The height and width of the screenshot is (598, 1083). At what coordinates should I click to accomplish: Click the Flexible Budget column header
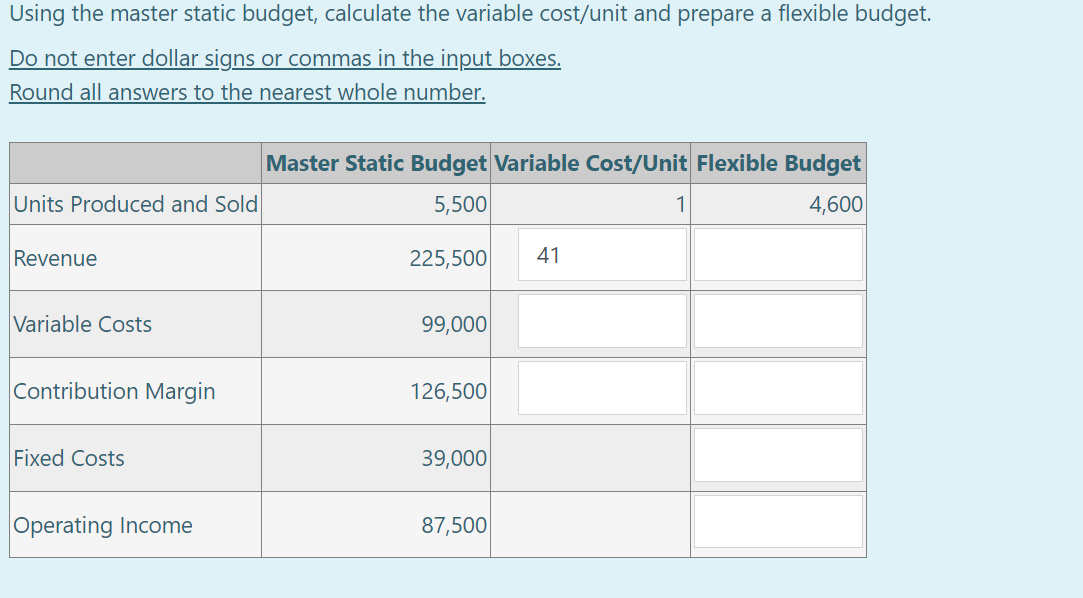778,163
